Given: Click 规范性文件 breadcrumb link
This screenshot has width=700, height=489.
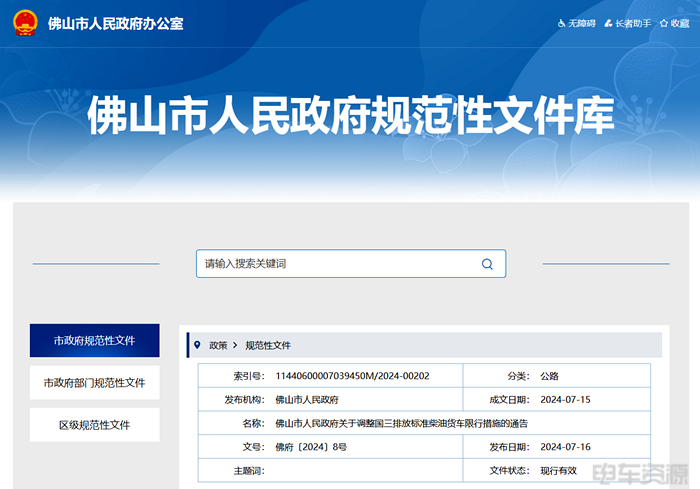Looking at the screenshot, I should (x=267, y=345).
